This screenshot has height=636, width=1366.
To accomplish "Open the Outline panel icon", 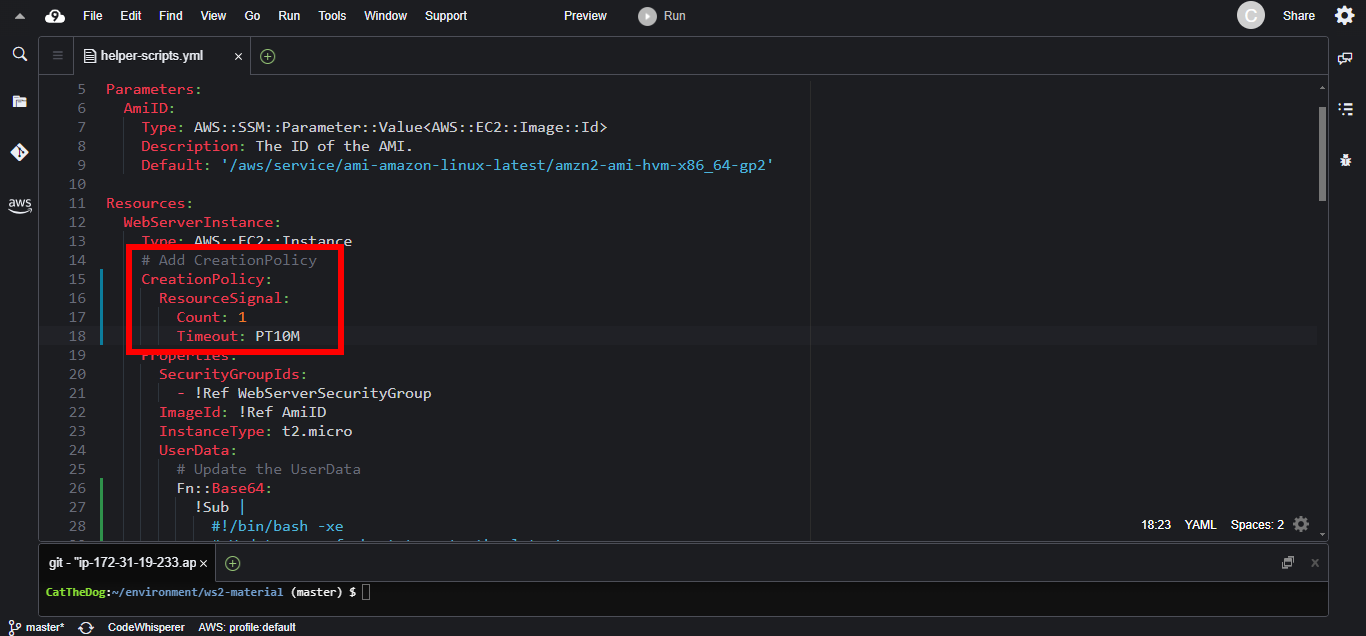I will tap(1345, 108).
